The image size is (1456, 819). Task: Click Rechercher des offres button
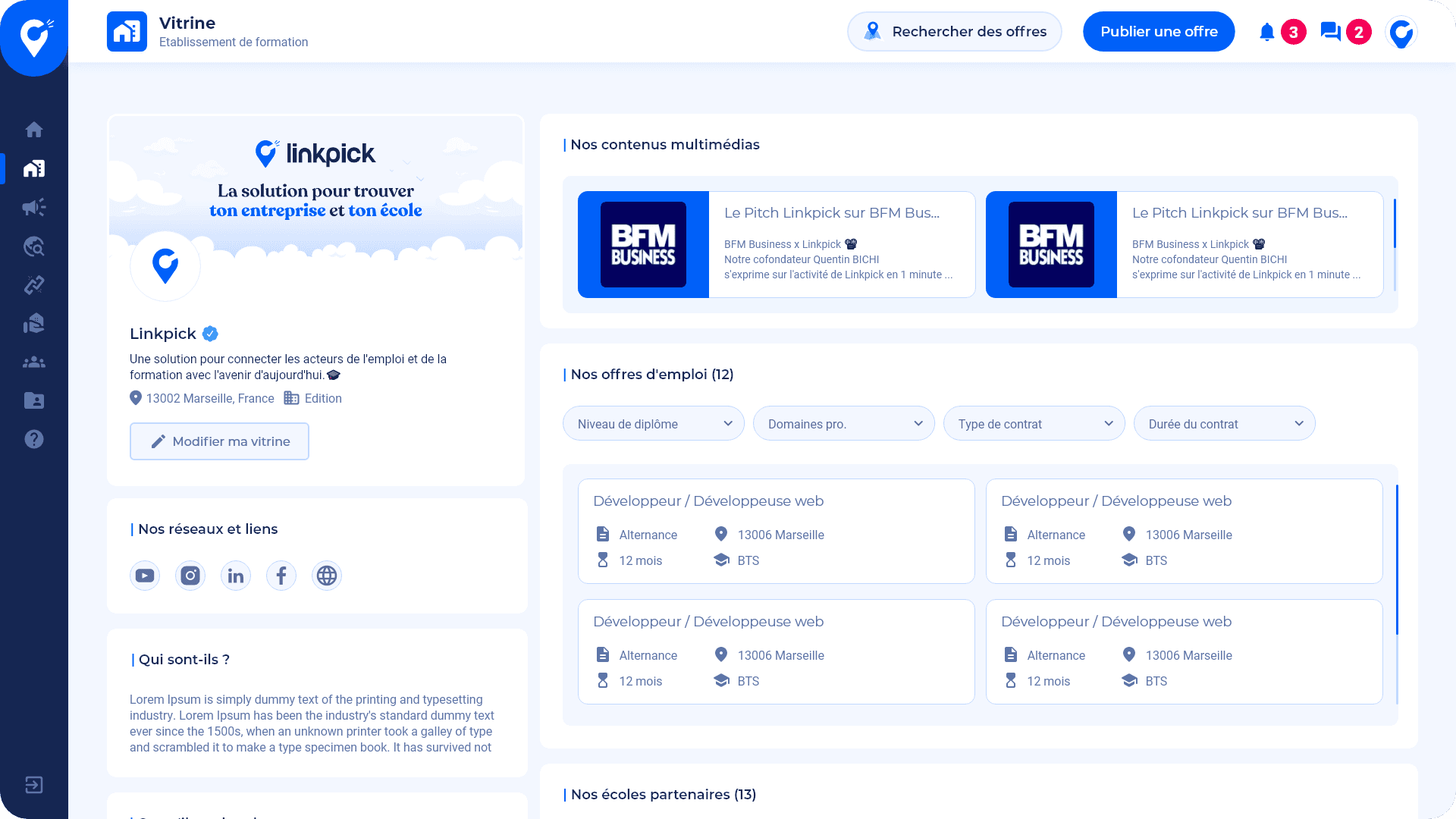955,32
